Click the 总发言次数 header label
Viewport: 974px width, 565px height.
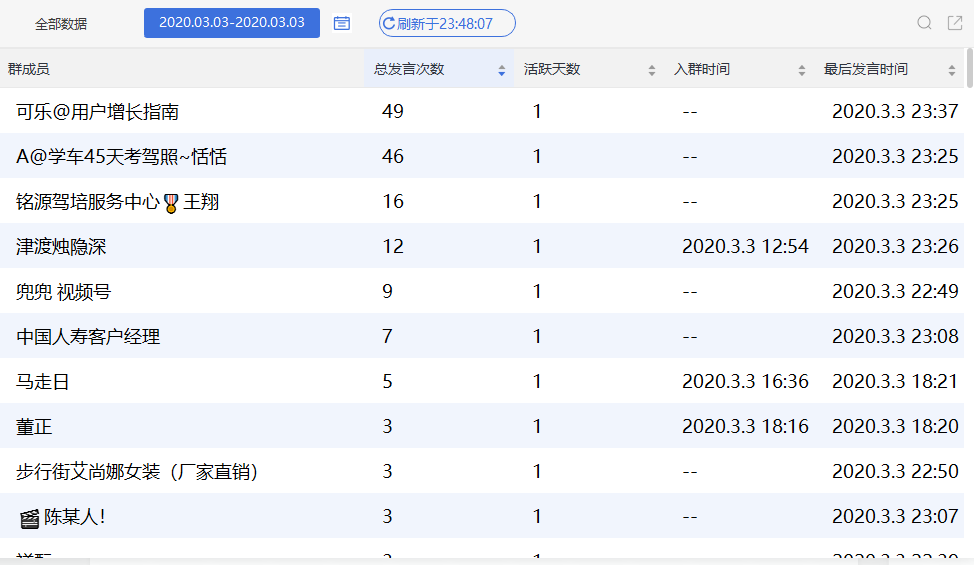click(409, 69)
